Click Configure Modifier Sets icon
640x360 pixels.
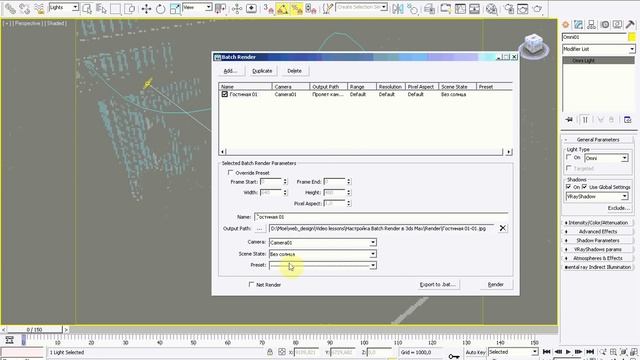628,120
